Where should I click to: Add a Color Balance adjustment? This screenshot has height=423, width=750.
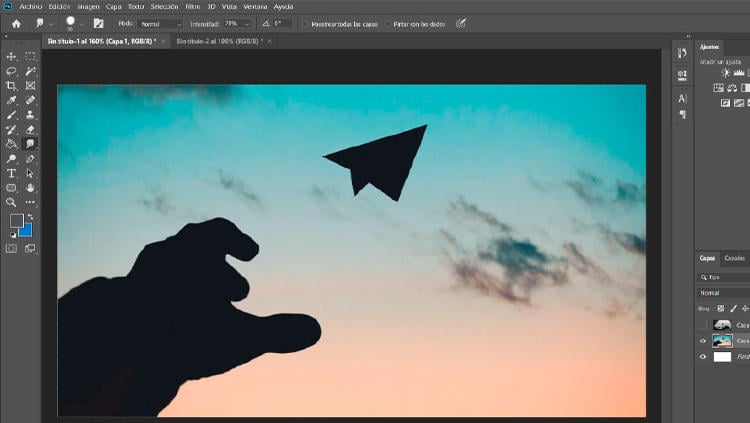(732, 88)
